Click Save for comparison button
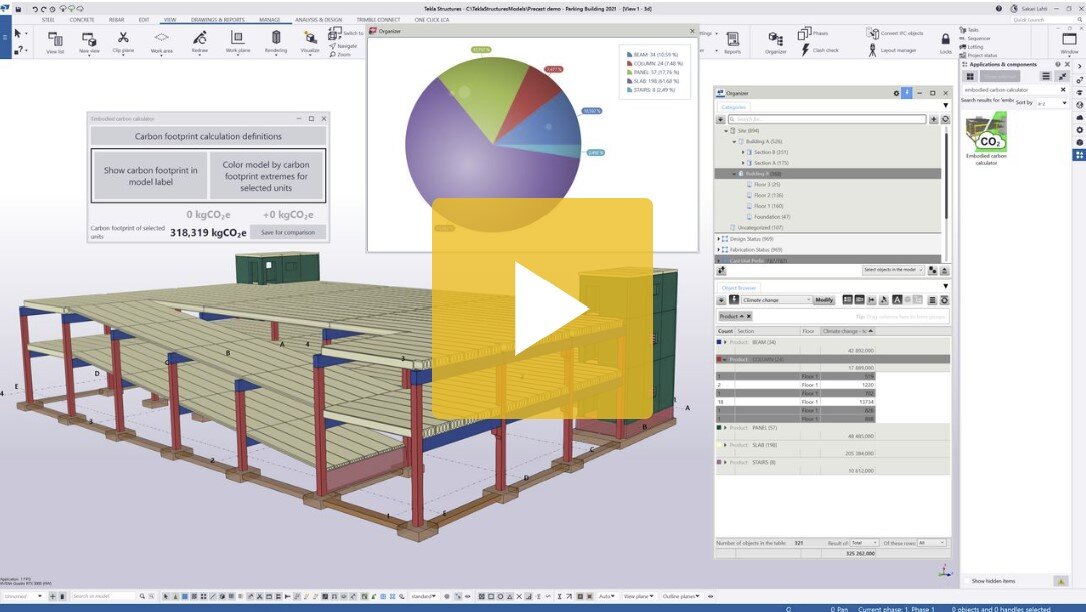This screenshot has width=1086, height=612. 287,233
